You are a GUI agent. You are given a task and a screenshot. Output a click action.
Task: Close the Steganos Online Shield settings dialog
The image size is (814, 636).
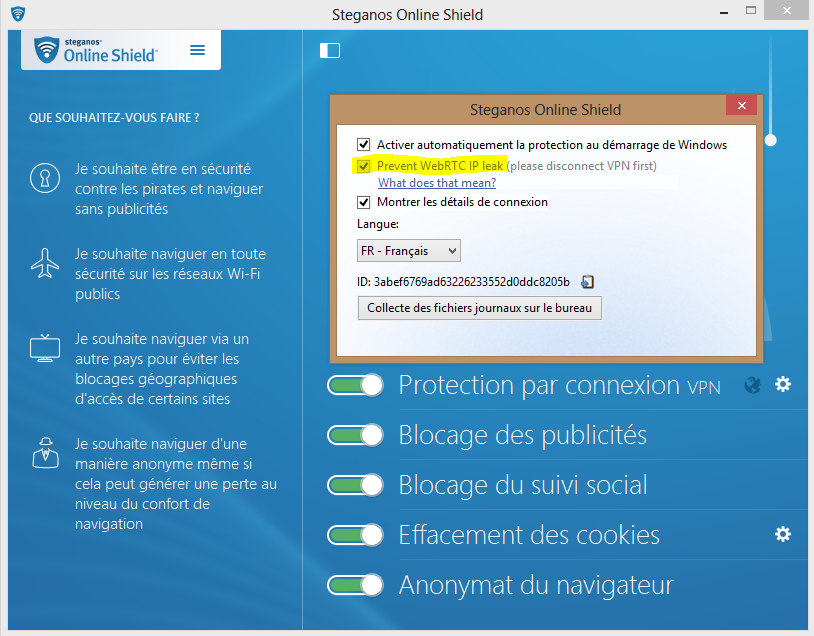pos(741,105)
